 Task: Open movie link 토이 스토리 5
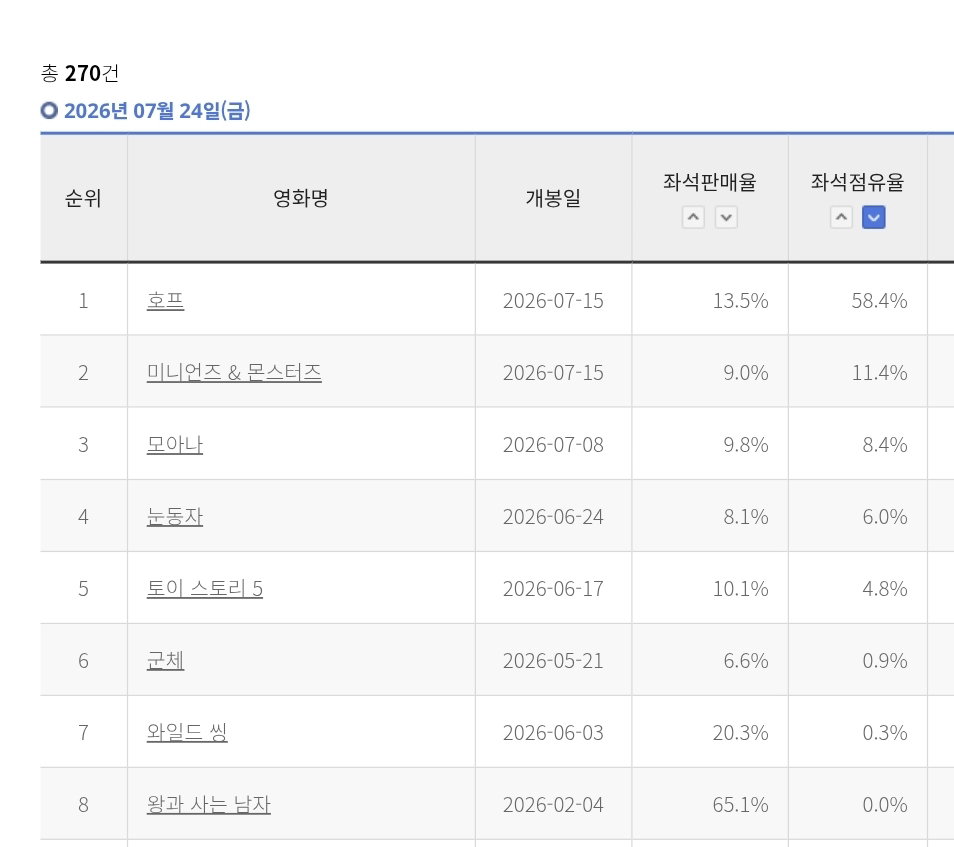coord(204,588)
